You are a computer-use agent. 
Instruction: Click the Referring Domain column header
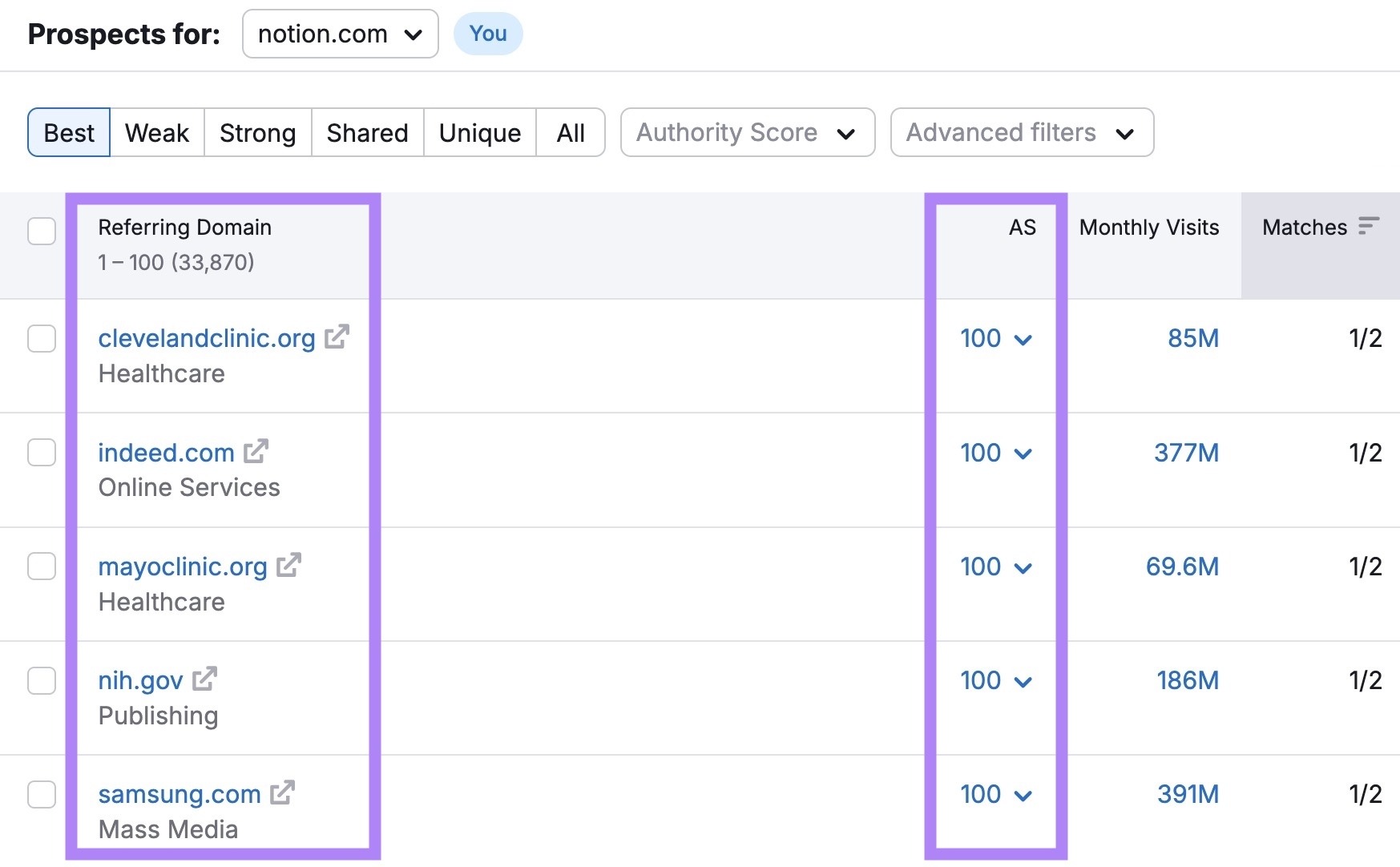tap(184, 228)
